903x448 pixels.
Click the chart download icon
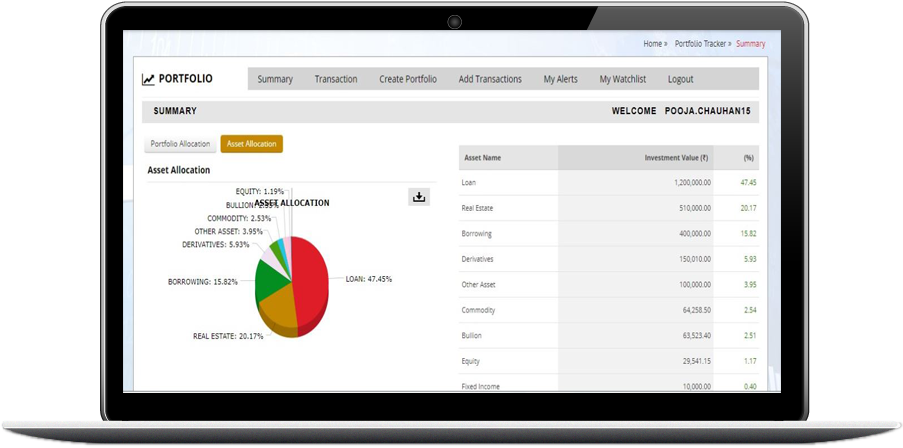[x=420, y=197]
